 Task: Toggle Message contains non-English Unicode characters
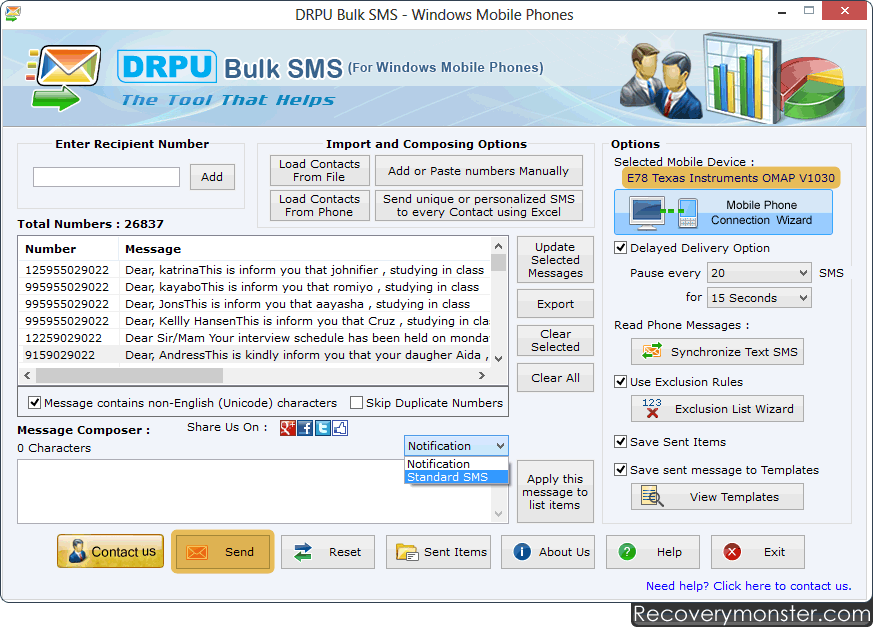click(x=35, y=402)
